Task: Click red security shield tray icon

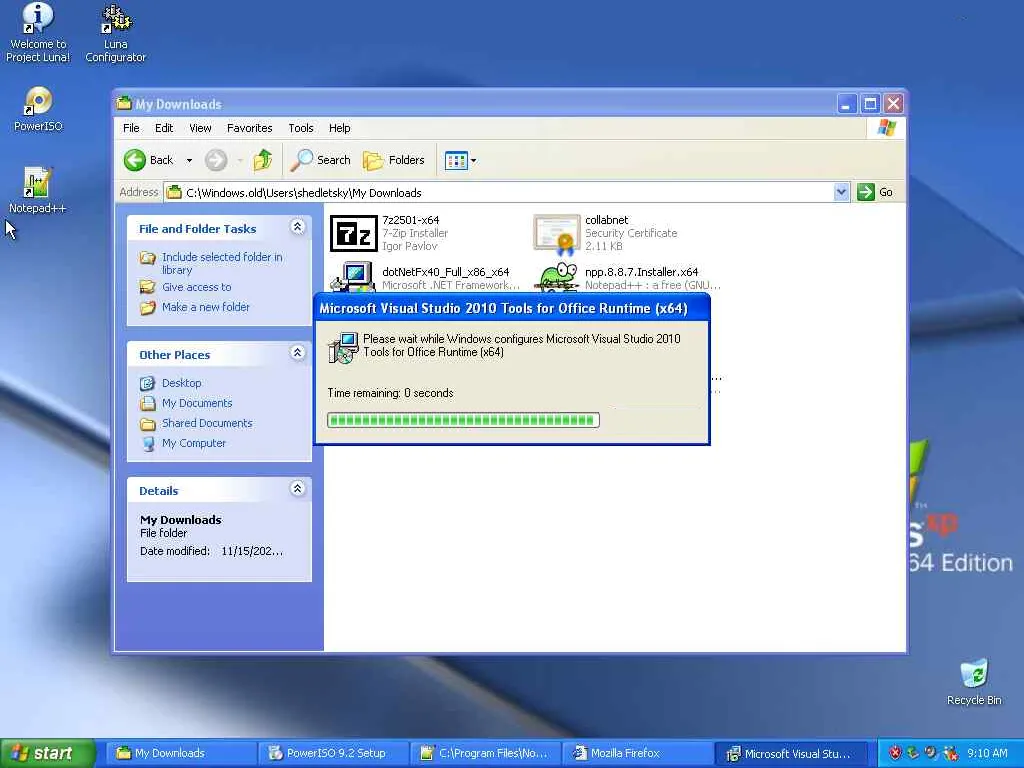Action: click(x=895, y=753)
